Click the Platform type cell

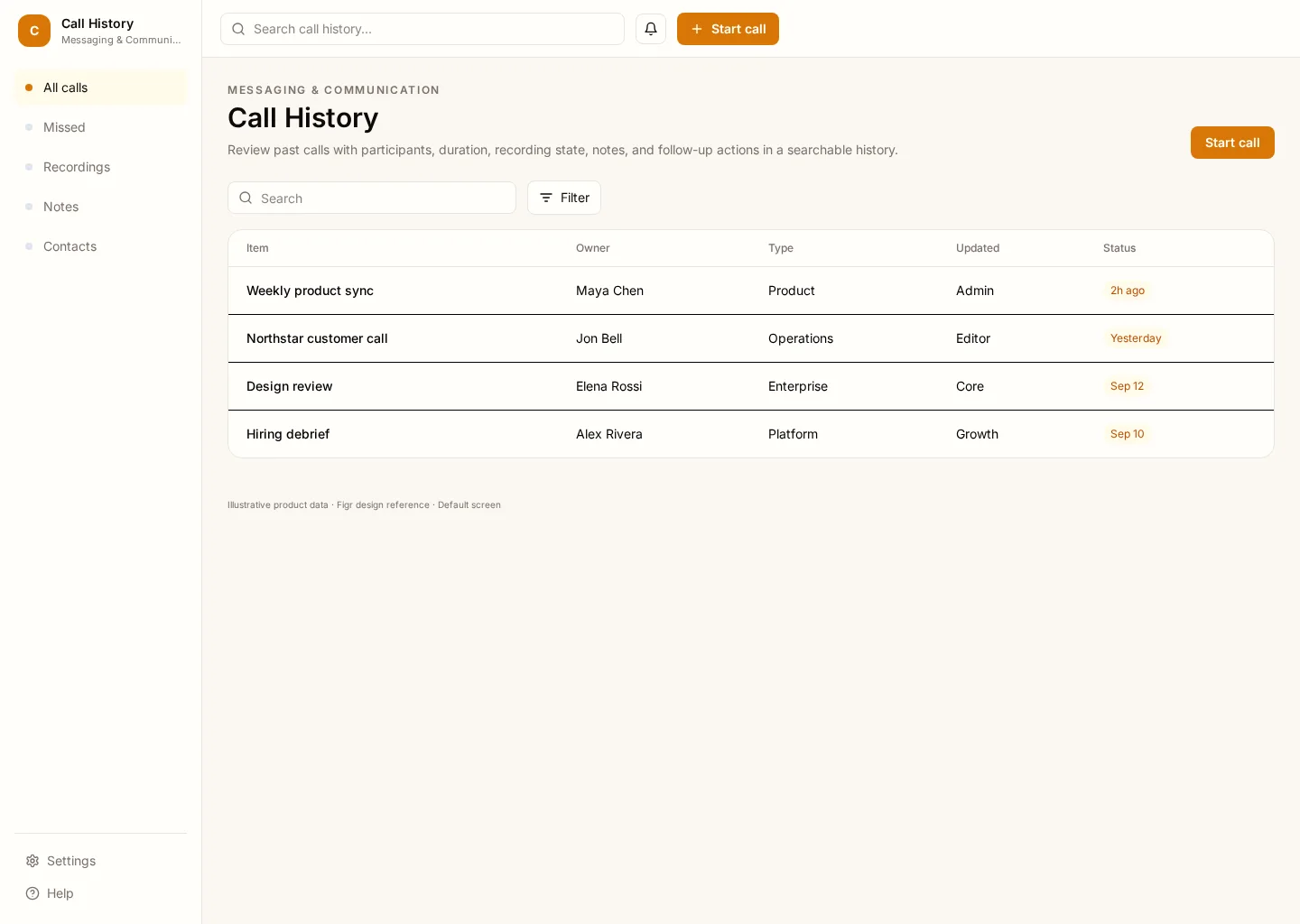[x=793, y=434]
